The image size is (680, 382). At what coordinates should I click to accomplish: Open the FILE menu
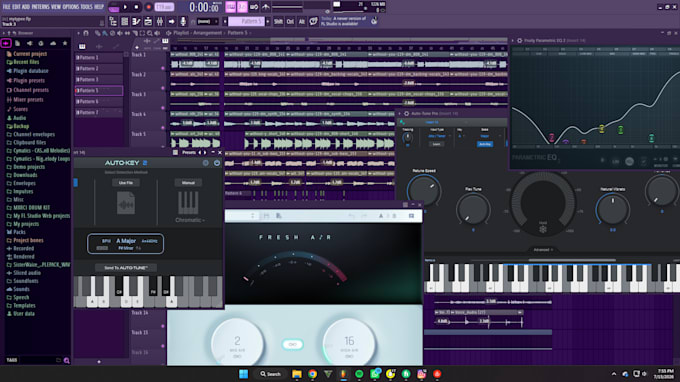7,7
